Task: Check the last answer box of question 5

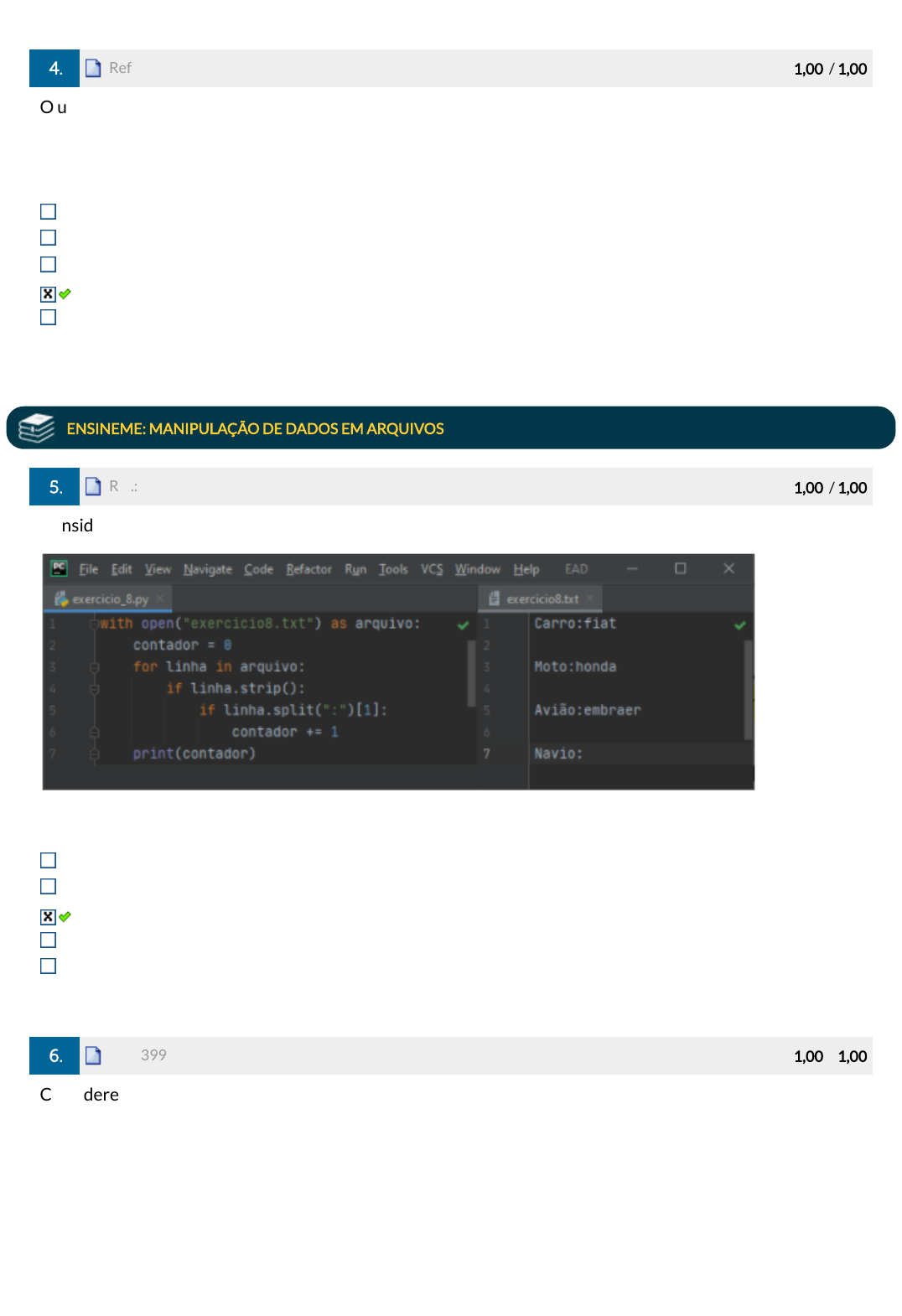Action: click(49, 966)
